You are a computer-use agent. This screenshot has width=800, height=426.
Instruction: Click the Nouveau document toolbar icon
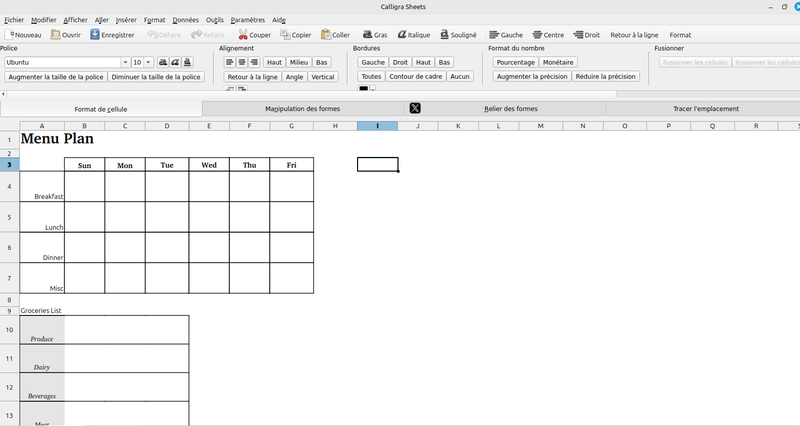[10, 35]
